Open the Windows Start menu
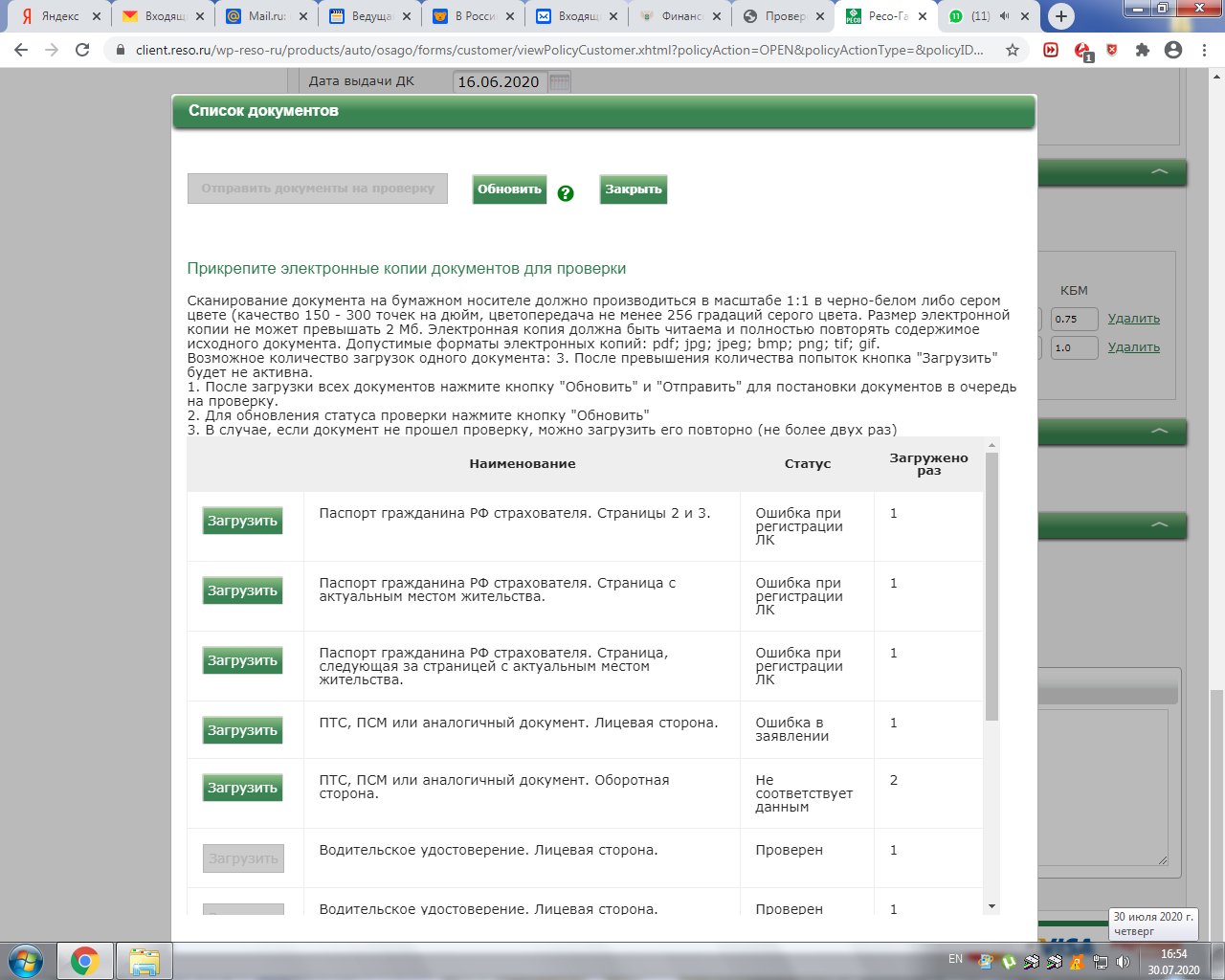1225x980 pixels. click(26, 960)
